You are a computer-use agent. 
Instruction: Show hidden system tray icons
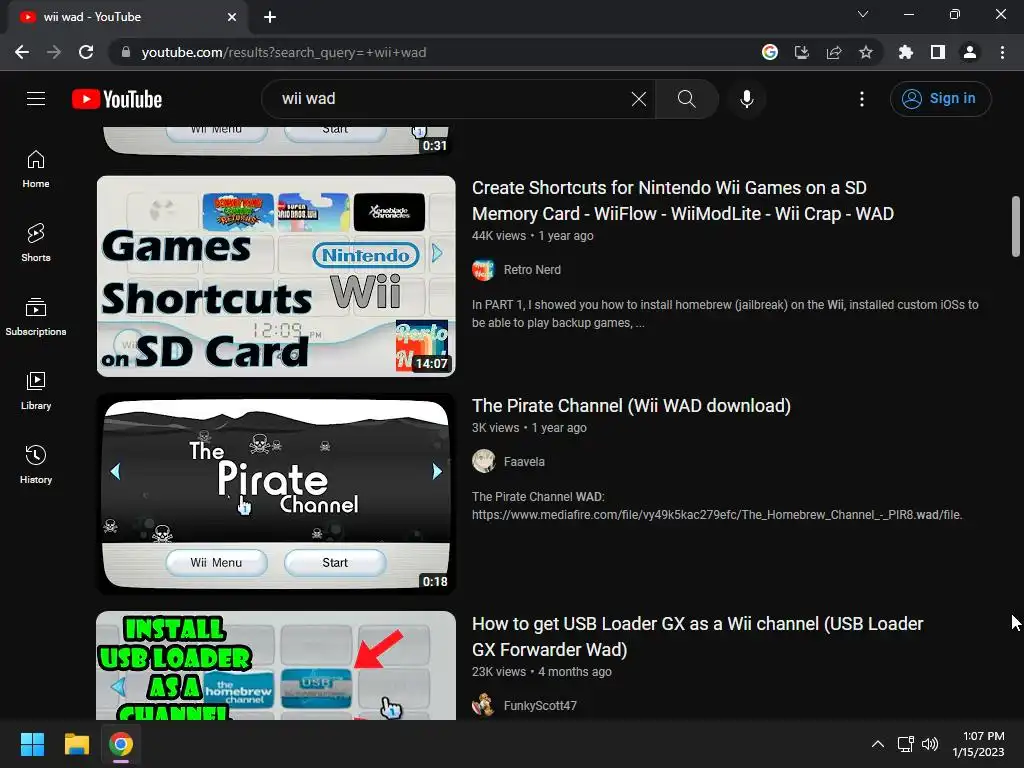tap(878, 744)
